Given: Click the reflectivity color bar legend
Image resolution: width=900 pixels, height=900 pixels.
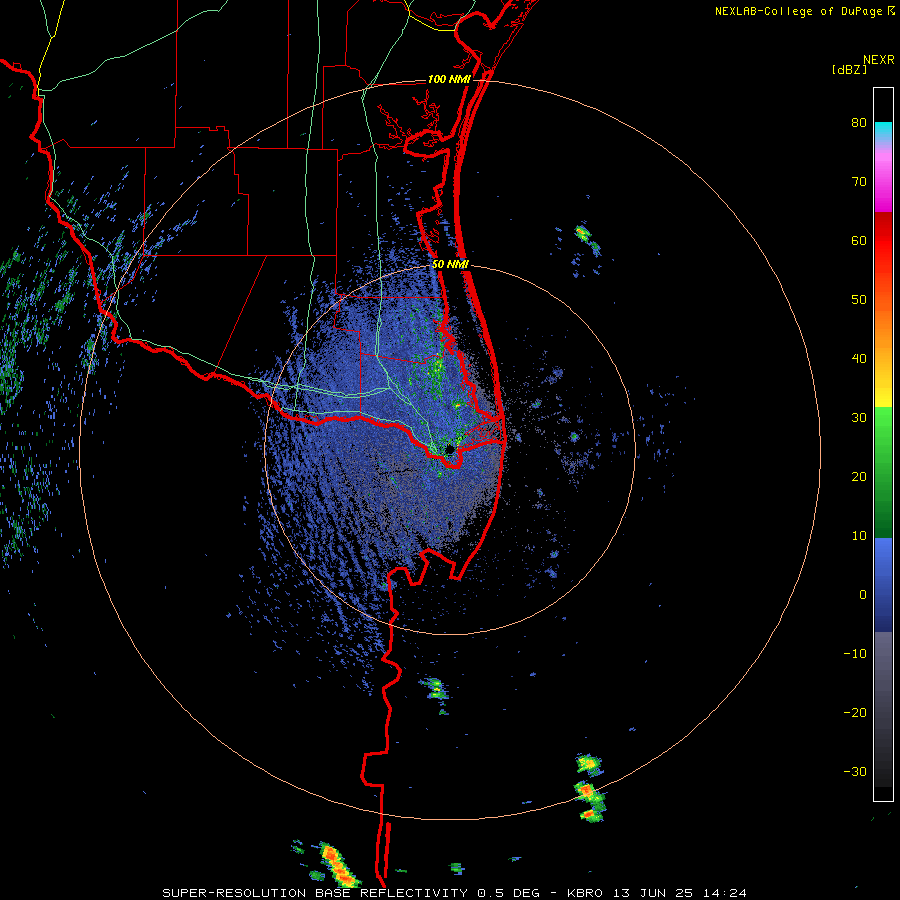Looking at the screenshot, I should click(x=883, y=444).
